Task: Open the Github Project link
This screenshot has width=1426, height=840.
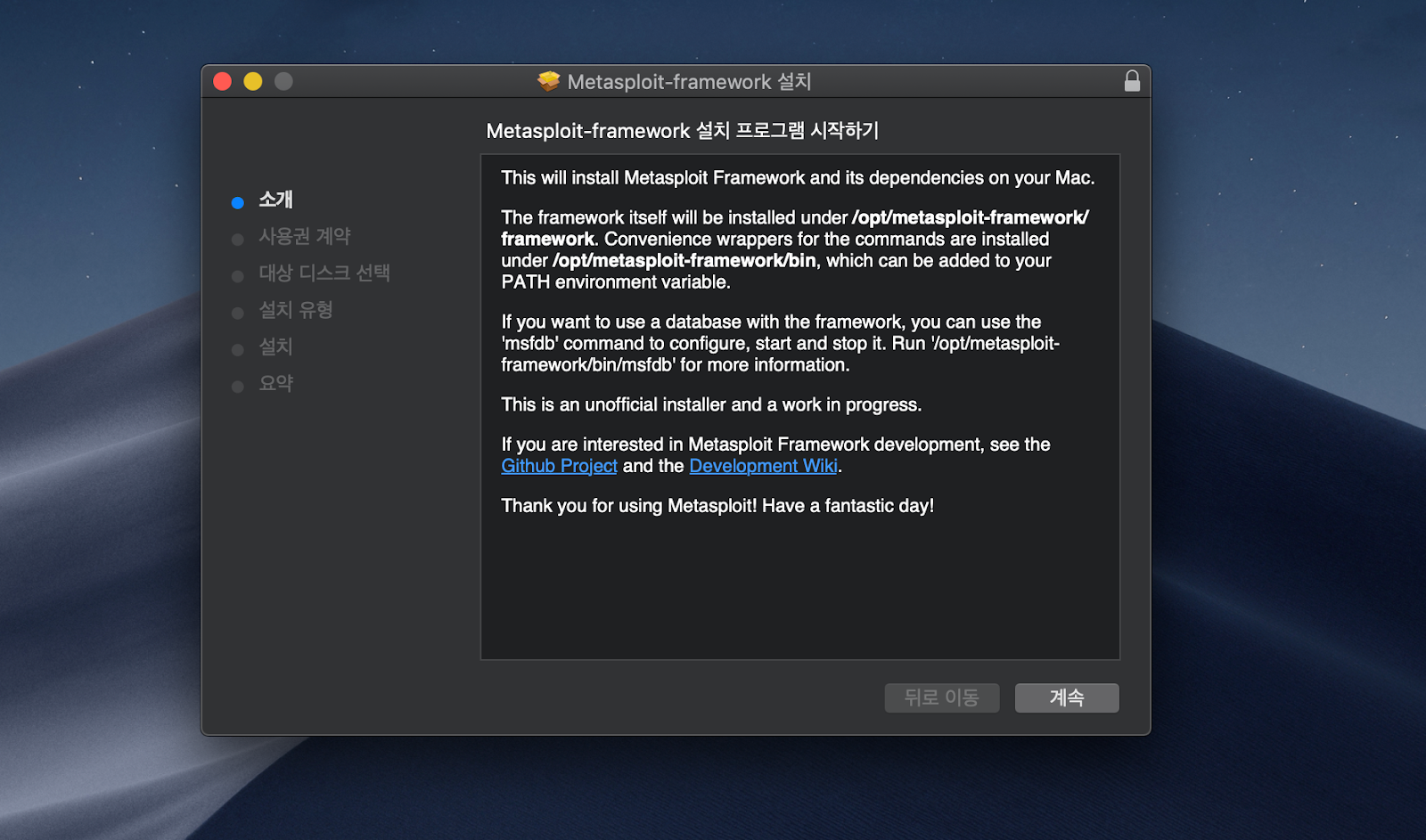Action: (559, 466)
